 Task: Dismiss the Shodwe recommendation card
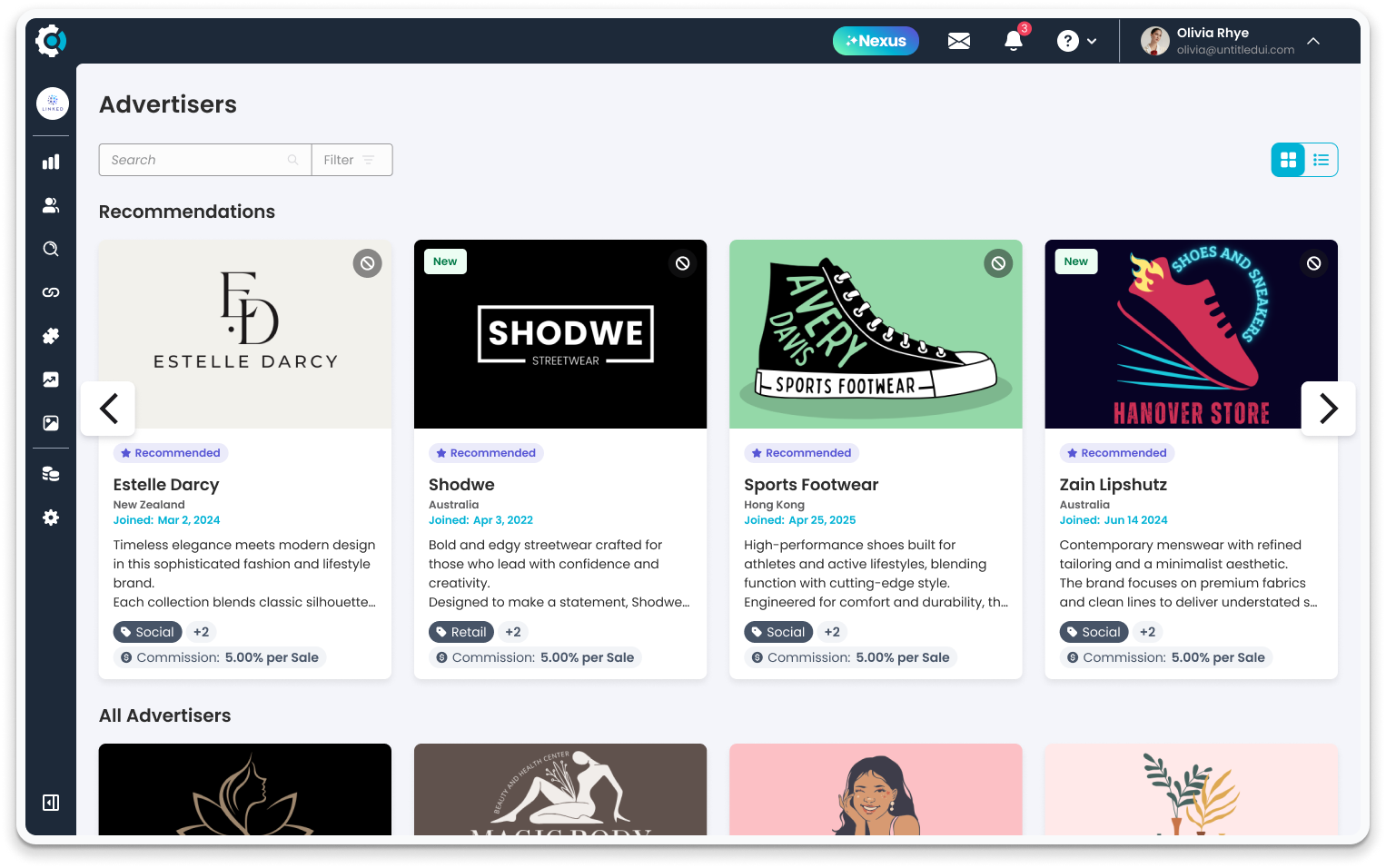tap(682, 263)
